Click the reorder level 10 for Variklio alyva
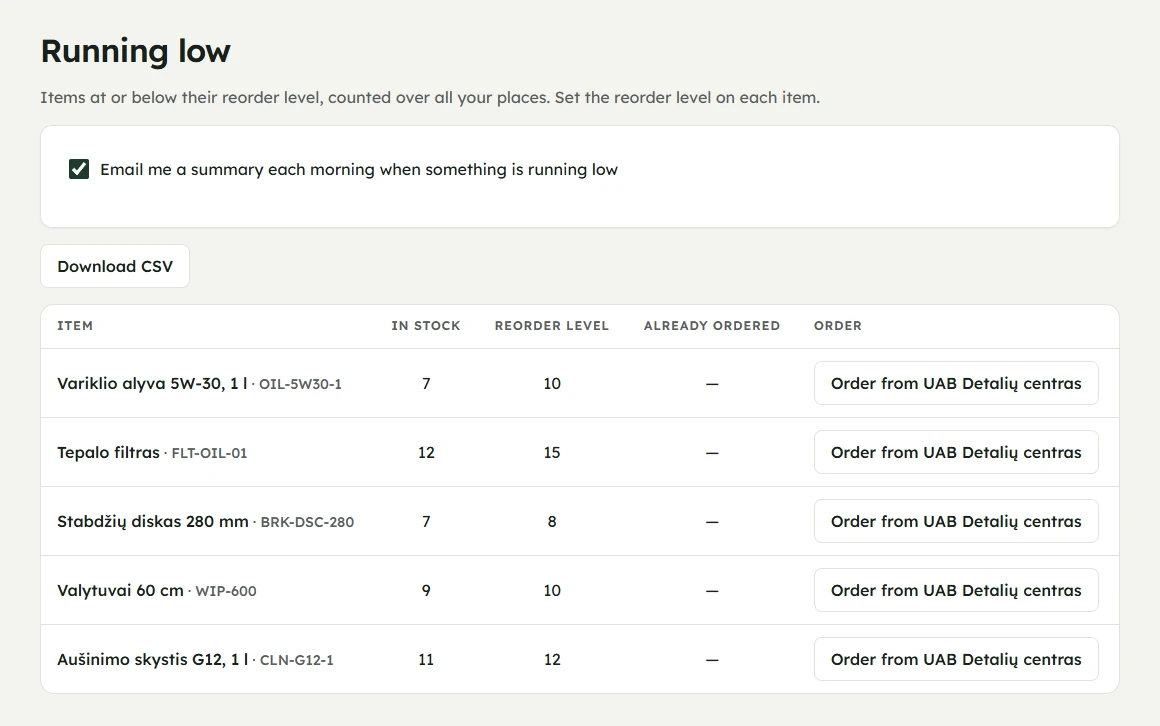This screenshot has height=726, width=1160. (552, 383)
